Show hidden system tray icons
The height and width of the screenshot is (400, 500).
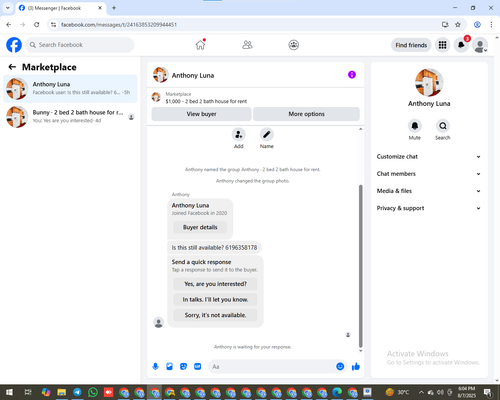click(x=421, y=392)
